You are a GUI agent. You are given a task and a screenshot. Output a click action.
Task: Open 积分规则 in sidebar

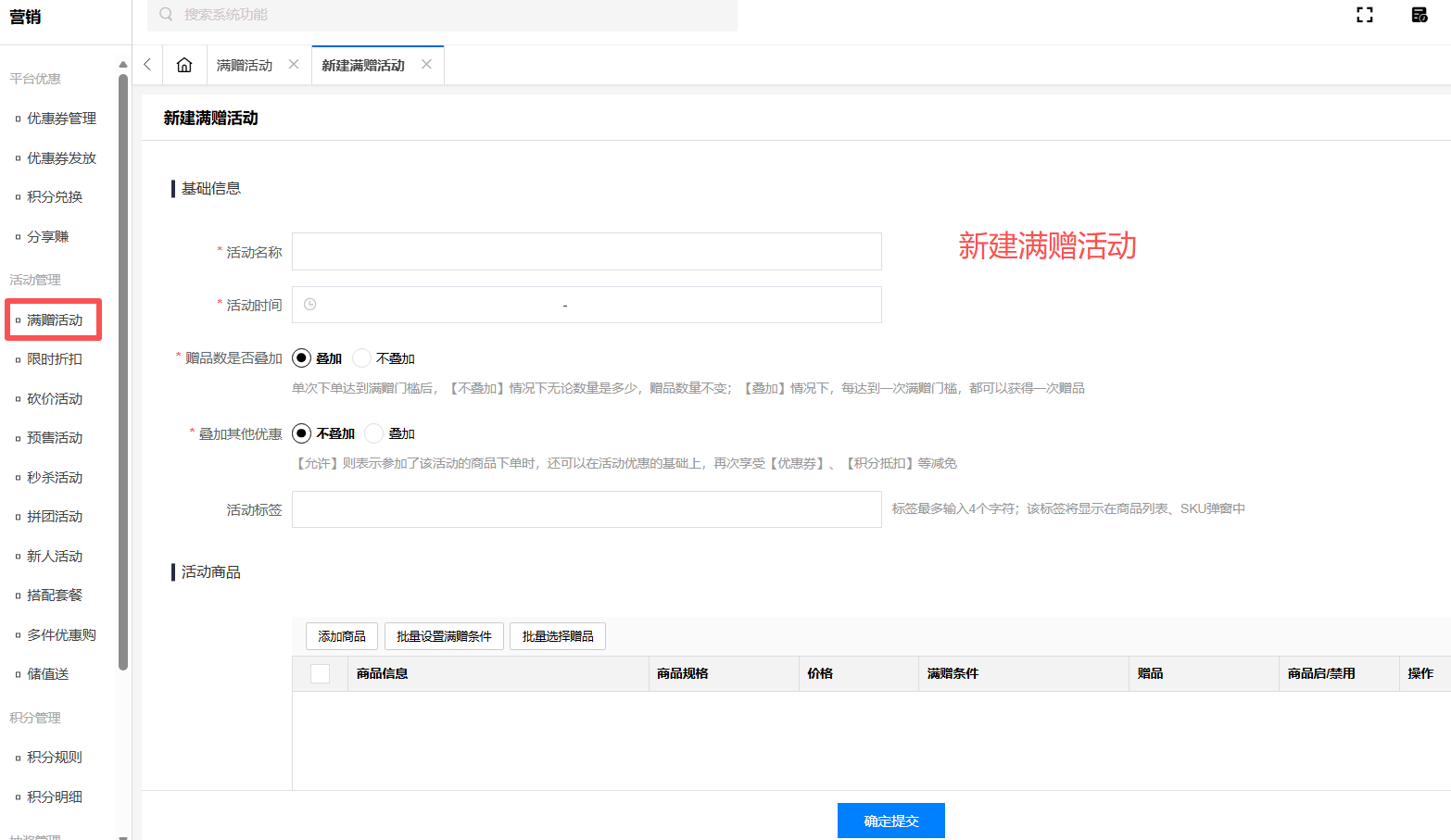tap(55, 757)
